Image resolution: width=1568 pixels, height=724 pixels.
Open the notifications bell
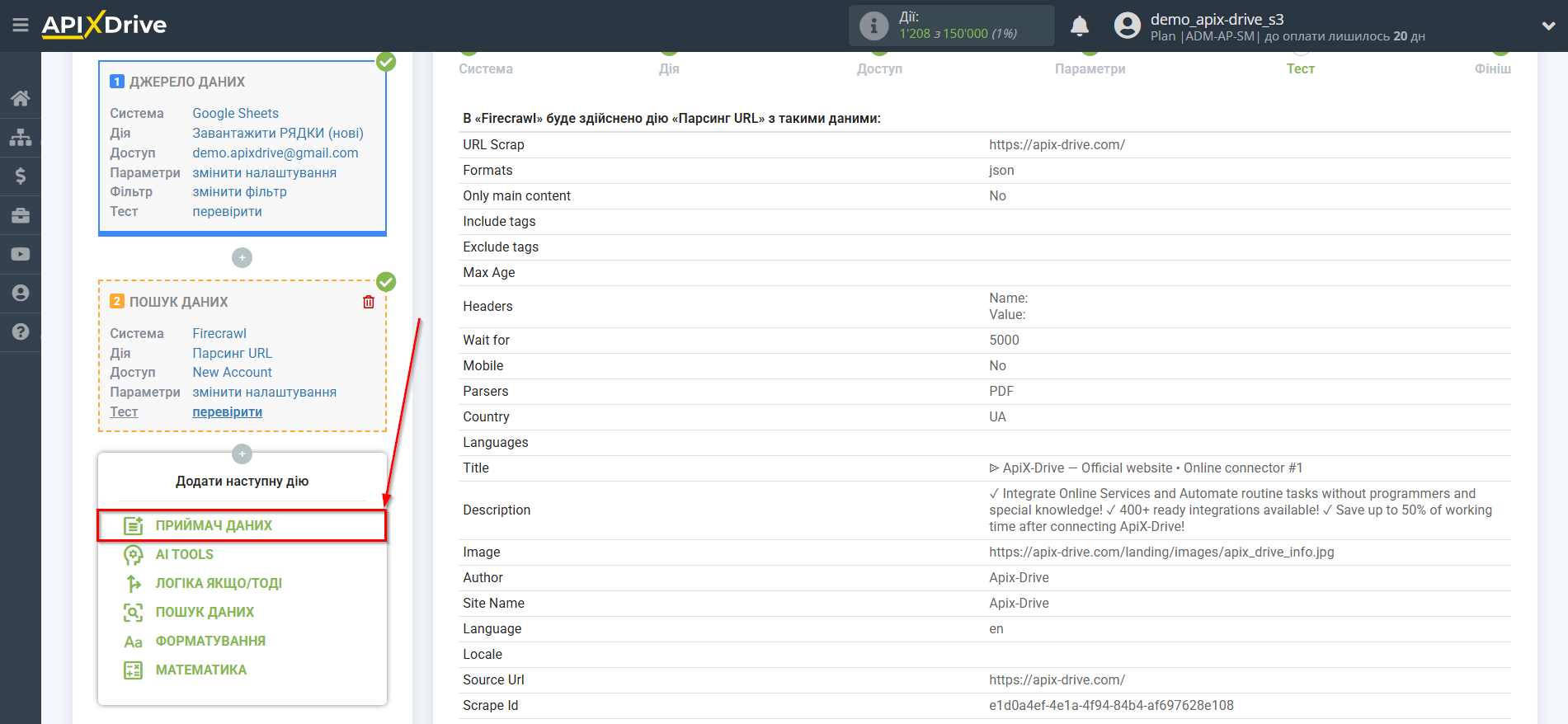[x=1079, y=26]
